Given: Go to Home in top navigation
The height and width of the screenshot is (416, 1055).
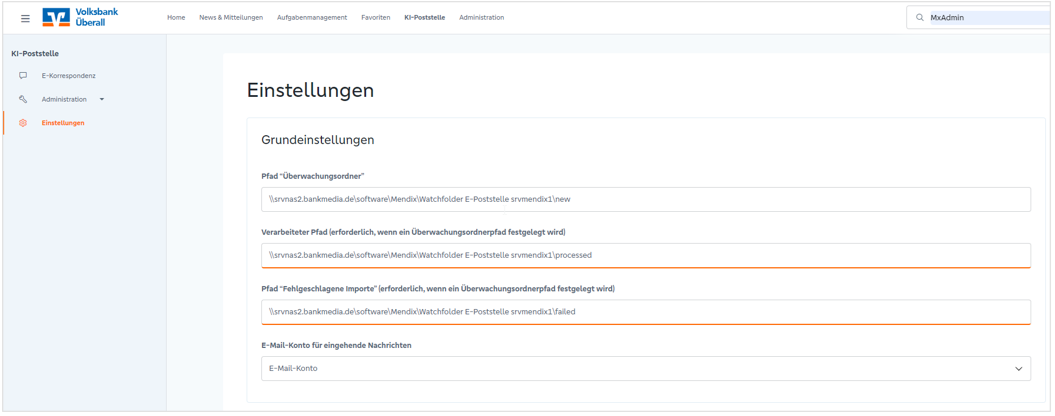Looking at the screenshot, I should [x=176, y=18].
